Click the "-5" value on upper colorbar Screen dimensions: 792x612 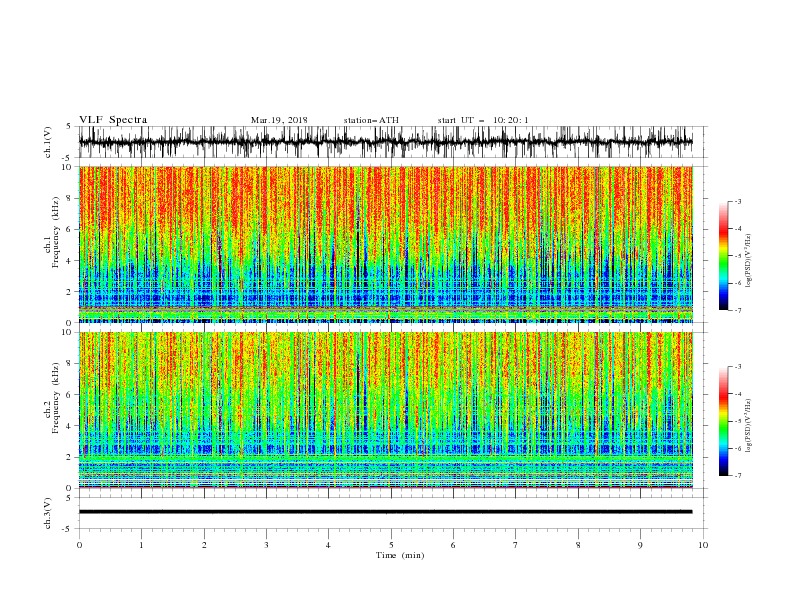[738, 256]
